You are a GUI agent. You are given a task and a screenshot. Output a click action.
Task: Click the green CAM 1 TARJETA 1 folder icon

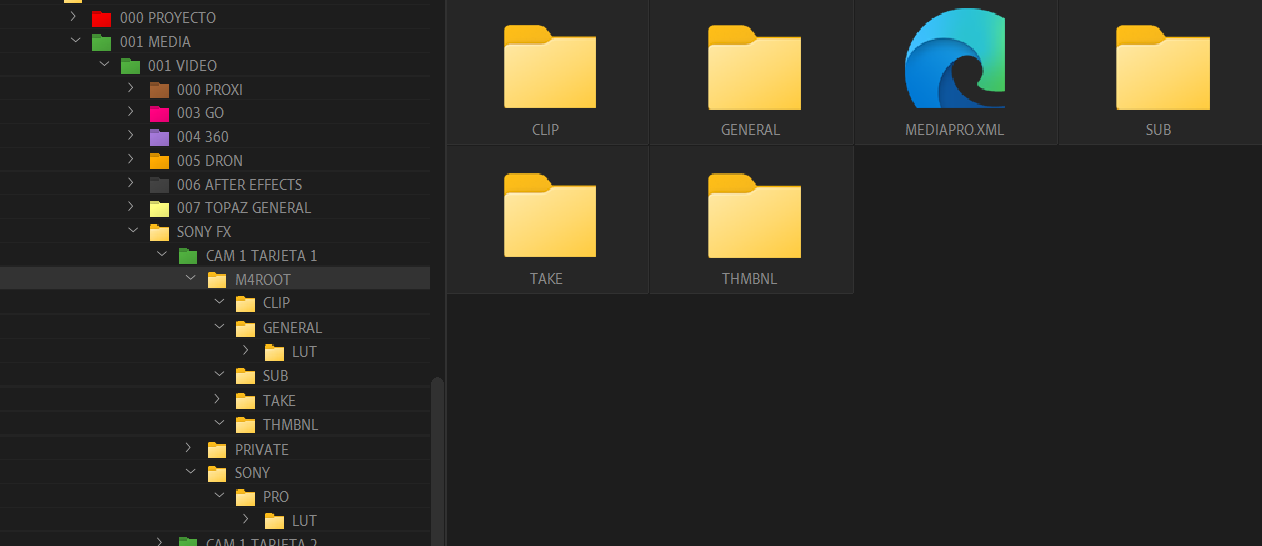188,256
